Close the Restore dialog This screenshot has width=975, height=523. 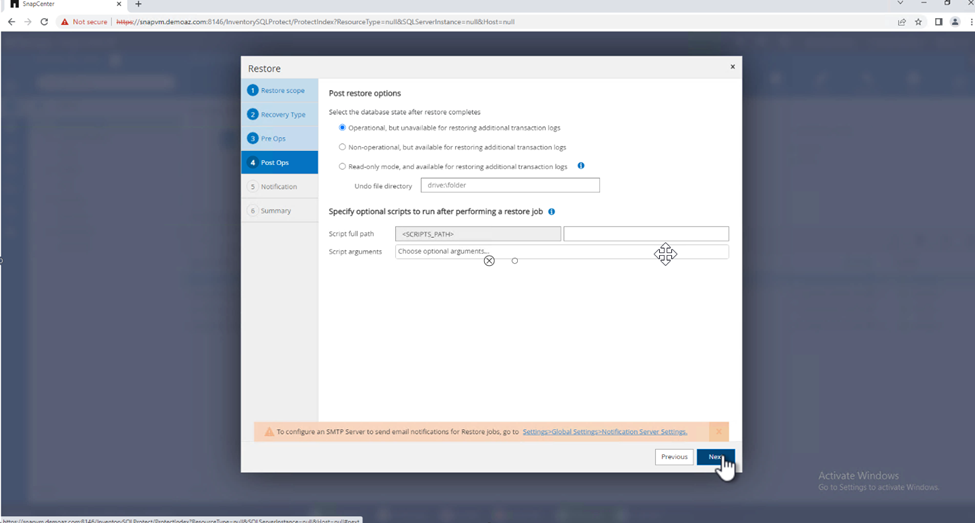pos(732,67)
